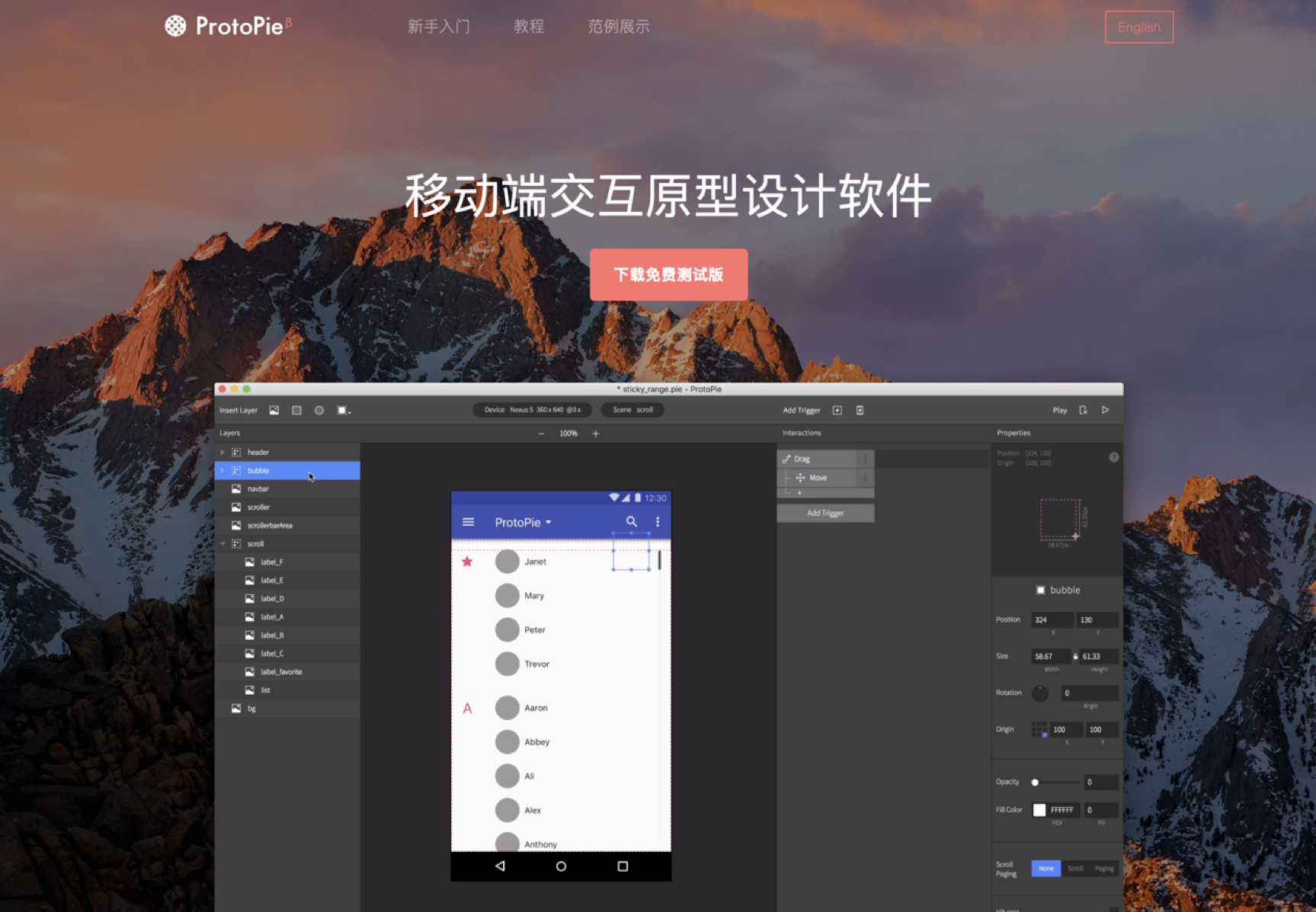Click the device preview icon beside Play

[x=1083, y=411]
